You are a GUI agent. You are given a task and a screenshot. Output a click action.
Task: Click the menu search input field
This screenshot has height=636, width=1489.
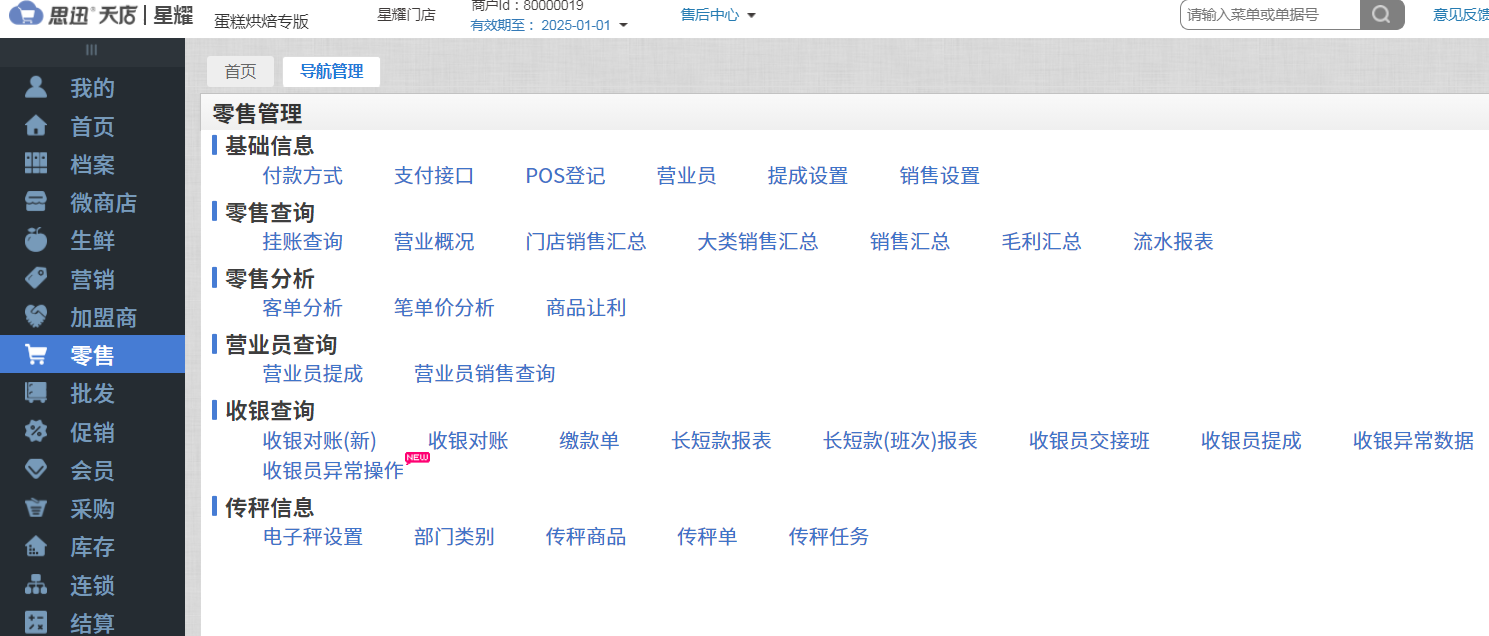(1270, 15)
